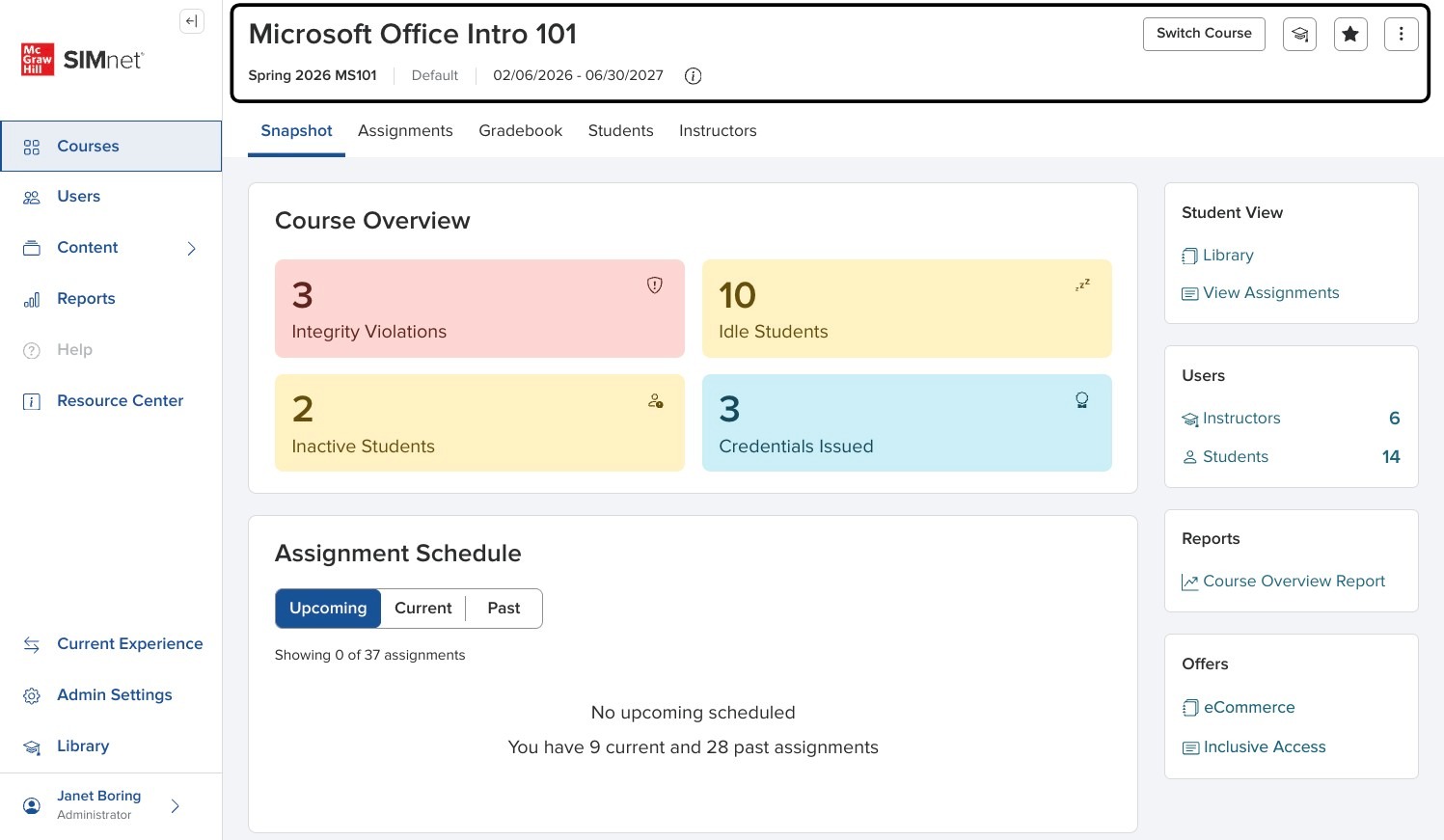Click the Idle Students sleep icon
1444x840 pixels.
point(1082,285)
